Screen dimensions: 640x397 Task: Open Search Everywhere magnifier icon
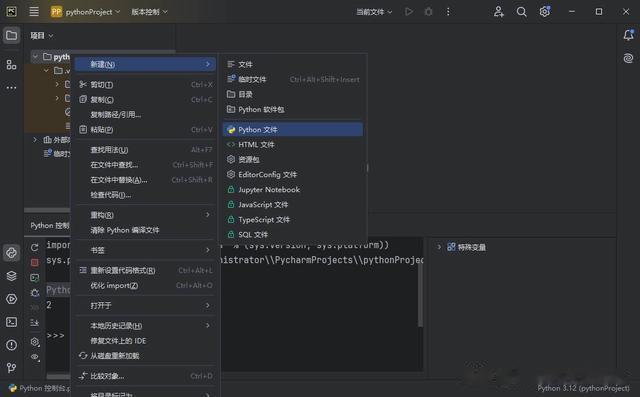click(x=521, y=12)
